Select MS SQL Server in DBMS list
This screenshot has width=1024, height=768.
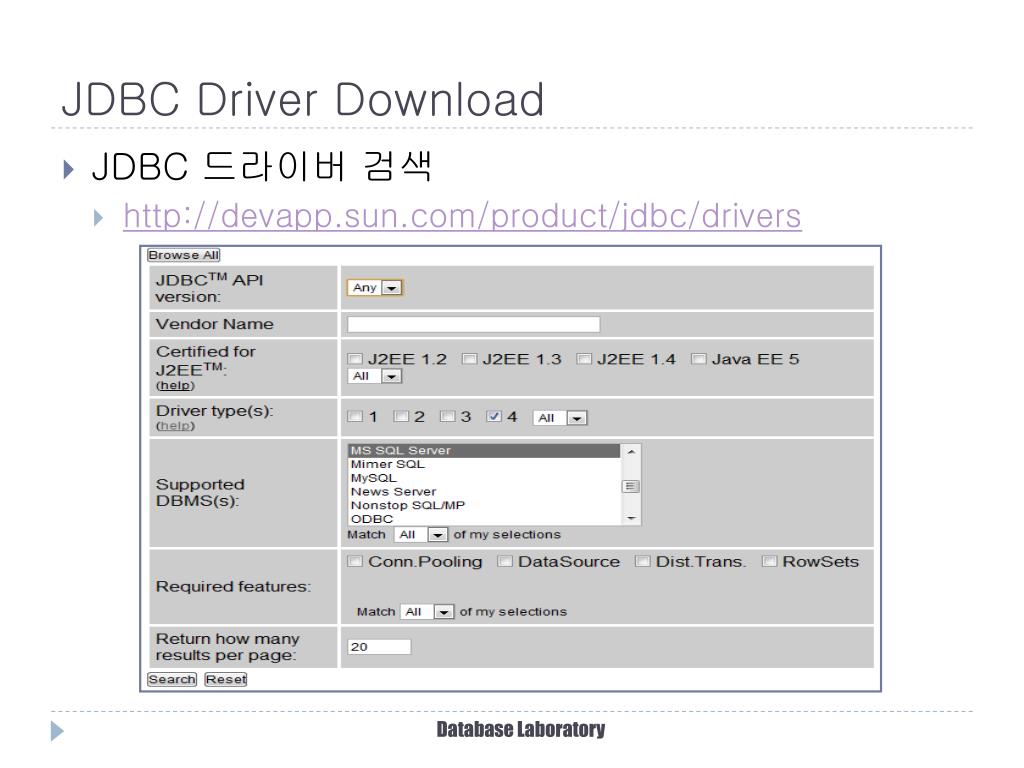pyautogui.click(x=484, y=451)
